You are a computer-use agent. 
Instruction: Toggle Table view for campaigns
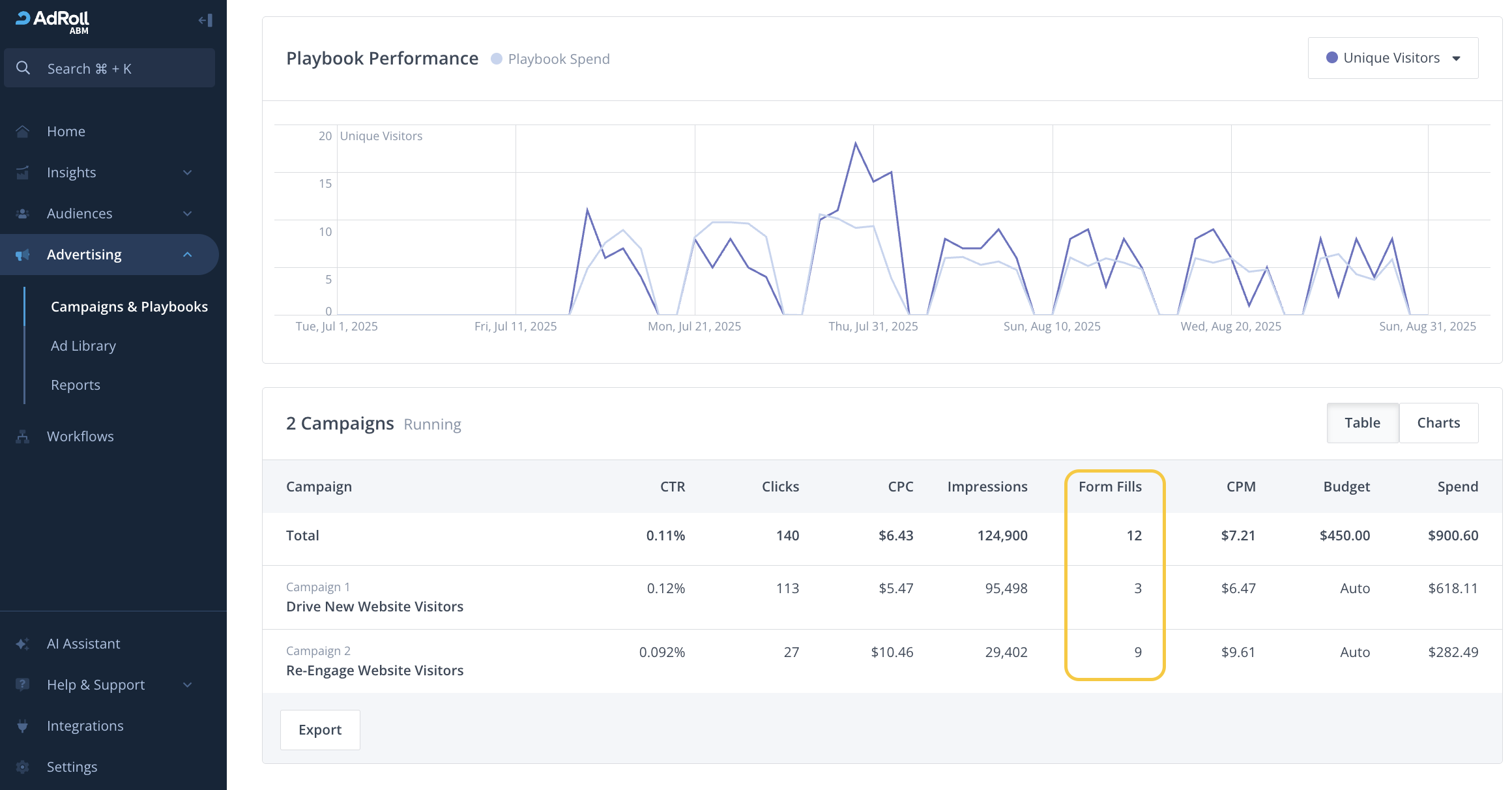tap(1363, 423)
